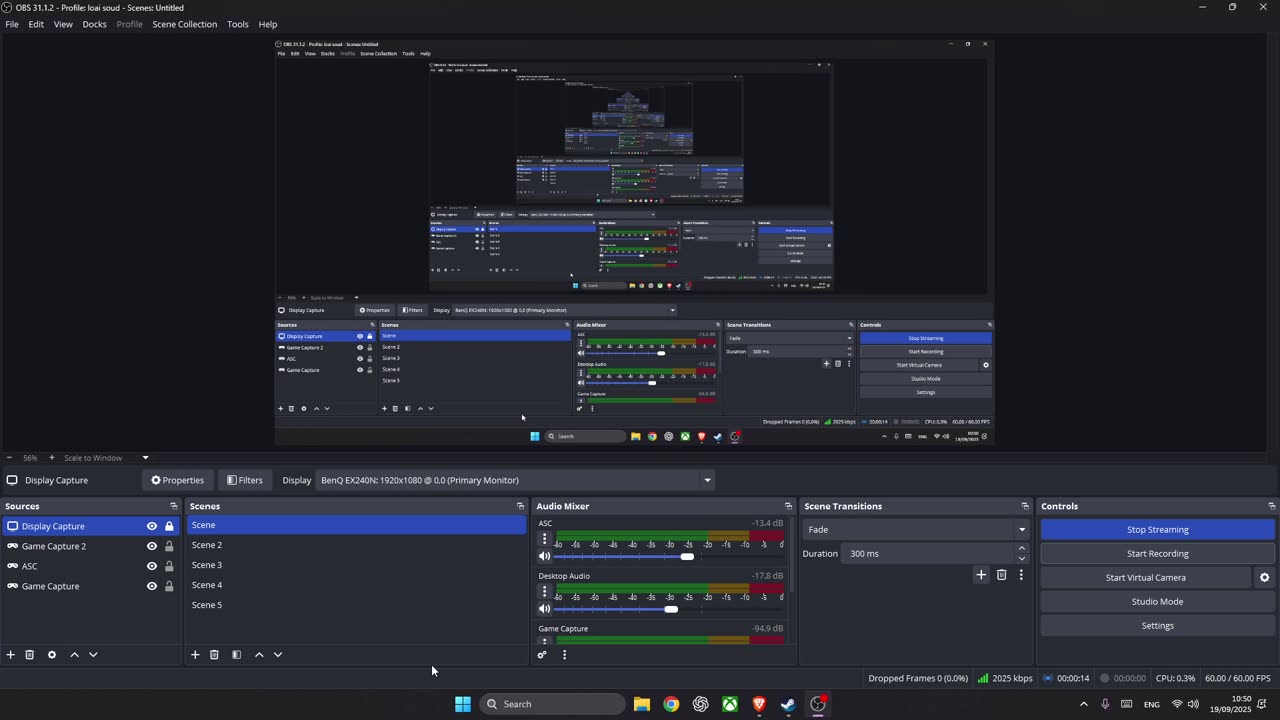Start the Virtual Camera
The width and height of the screenshot is (1280, 720).
(x=1146, y=578)
